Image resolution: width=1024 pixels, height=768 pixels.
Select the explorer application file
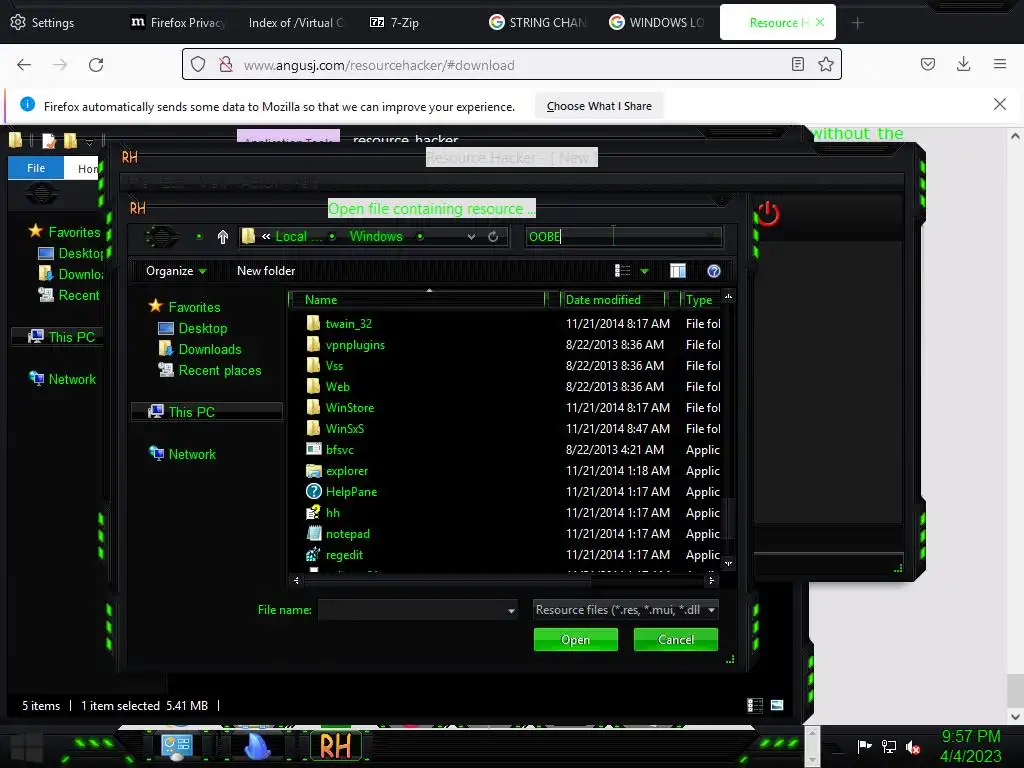coord(346,470)
